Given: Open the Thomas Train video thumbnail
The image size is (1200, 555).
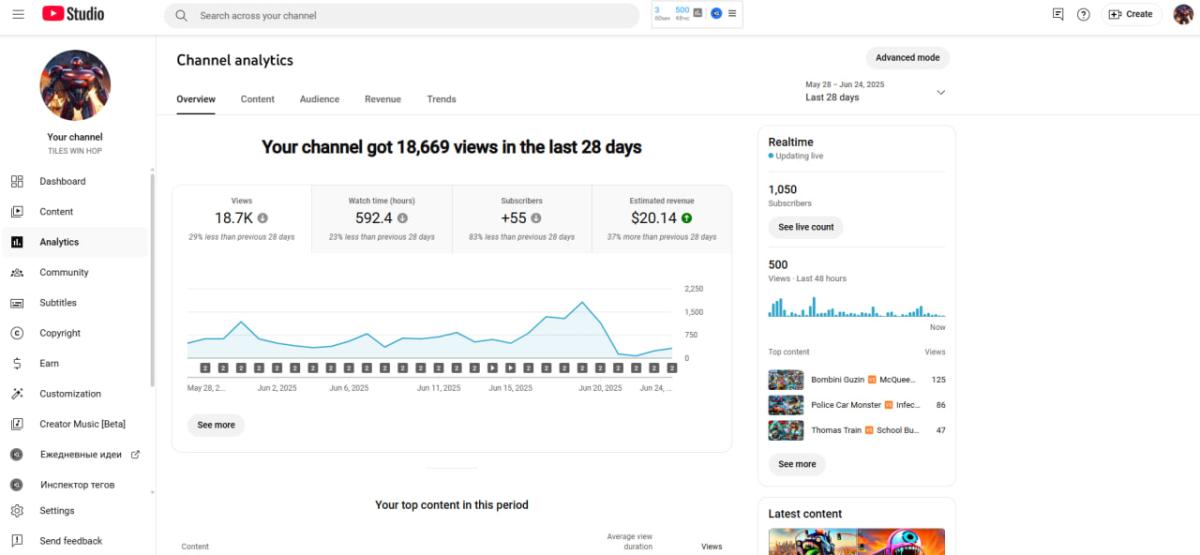Looking at the screenshot, I should coord(786,430).
